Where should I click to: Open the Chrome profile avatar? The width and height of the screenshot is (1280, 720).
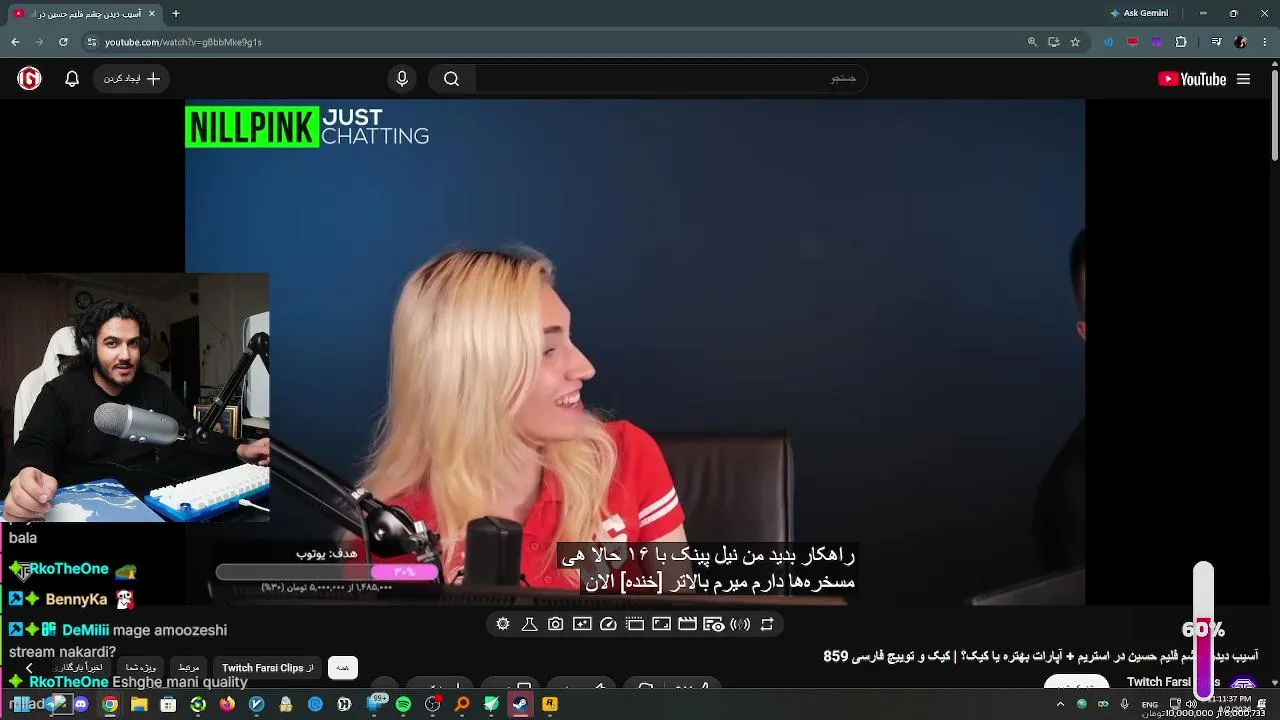click(x=1241, y=42)
